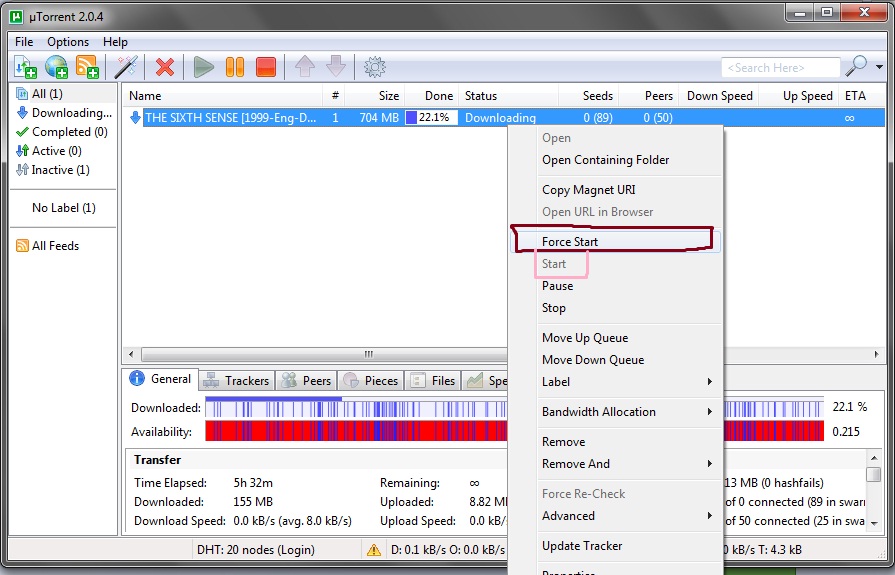895x575 pixels.
Task: Sort by Done column header
Action: 432,96
